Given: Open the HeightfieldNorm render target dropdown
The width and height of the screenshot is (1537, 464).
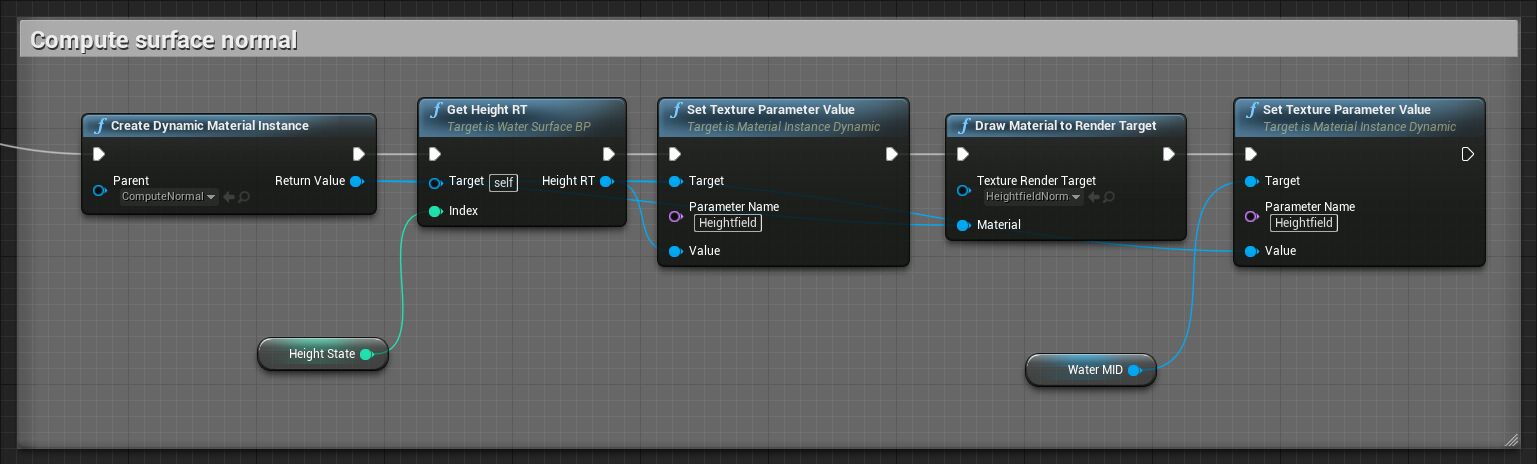Looking at the screenshot, I should pyautogui.click(x=1034, y=197).
